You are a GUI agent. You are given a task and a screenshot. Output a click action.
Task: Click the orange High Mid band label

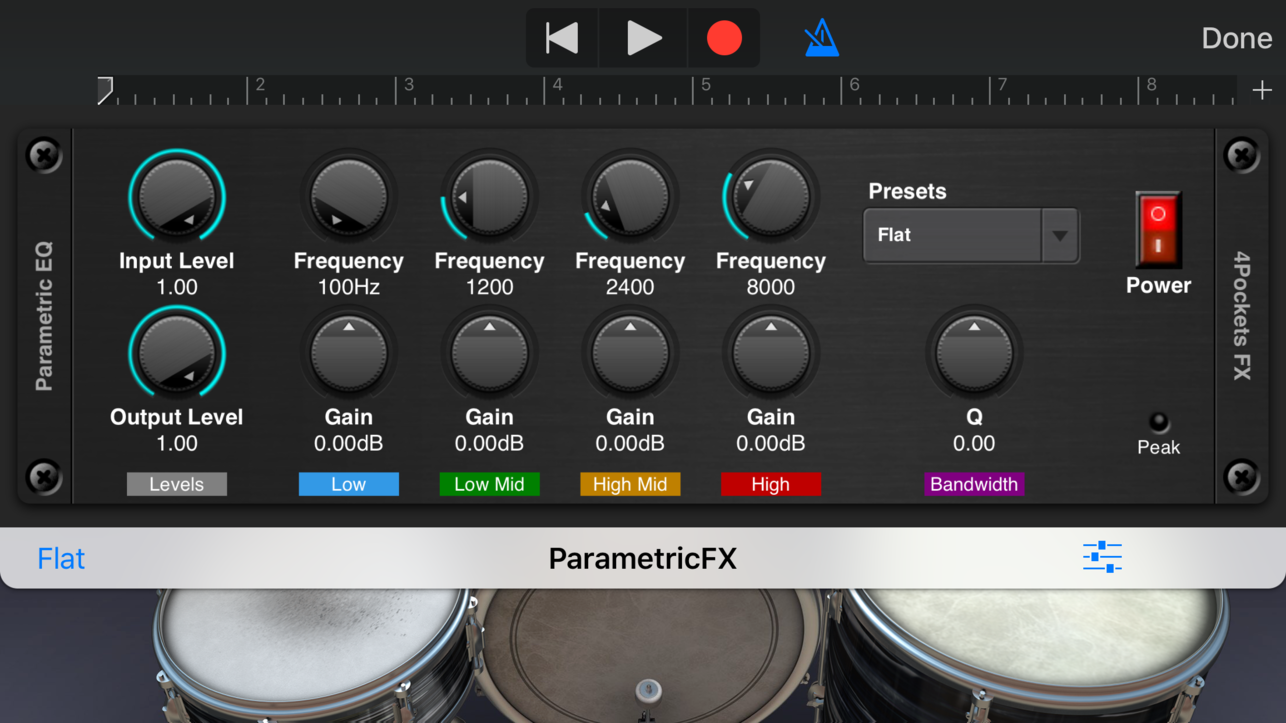coord(630,484)
